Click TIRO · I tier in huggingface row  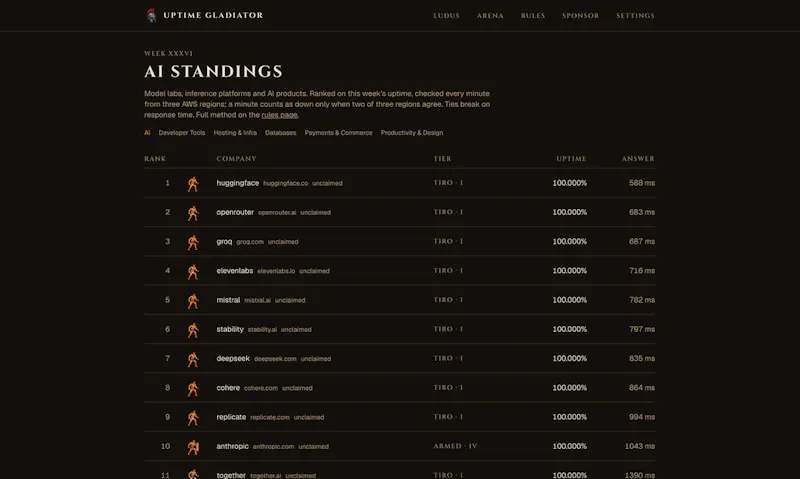tap(448, 183)
